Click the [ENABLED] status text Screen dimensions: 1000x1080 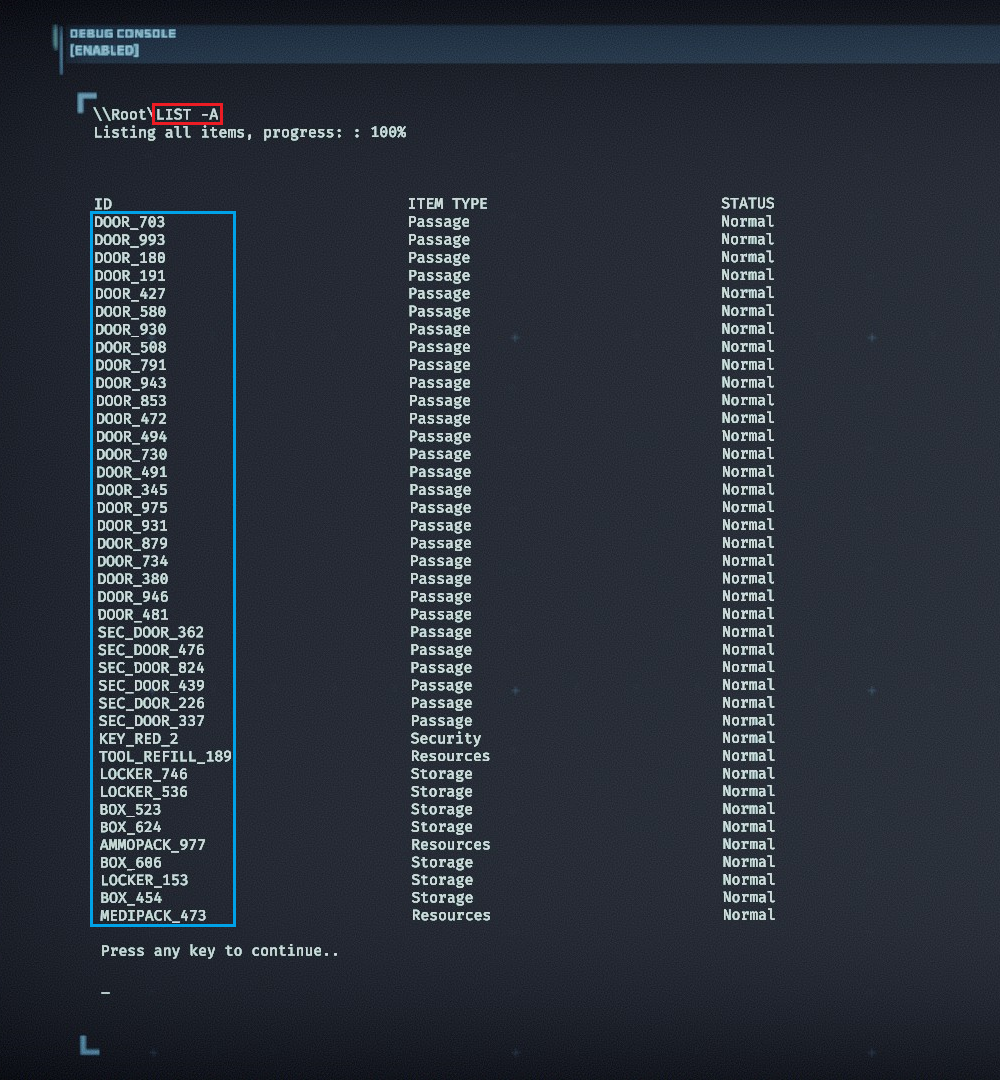coord(104,50)
